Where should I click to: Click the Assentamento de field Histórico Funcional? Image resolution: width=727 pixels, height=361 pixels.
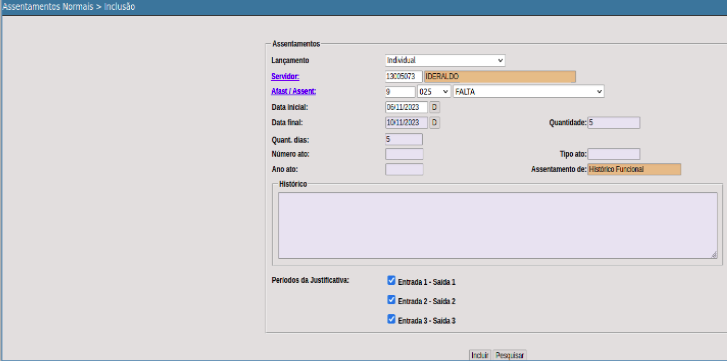coord(634,169)
